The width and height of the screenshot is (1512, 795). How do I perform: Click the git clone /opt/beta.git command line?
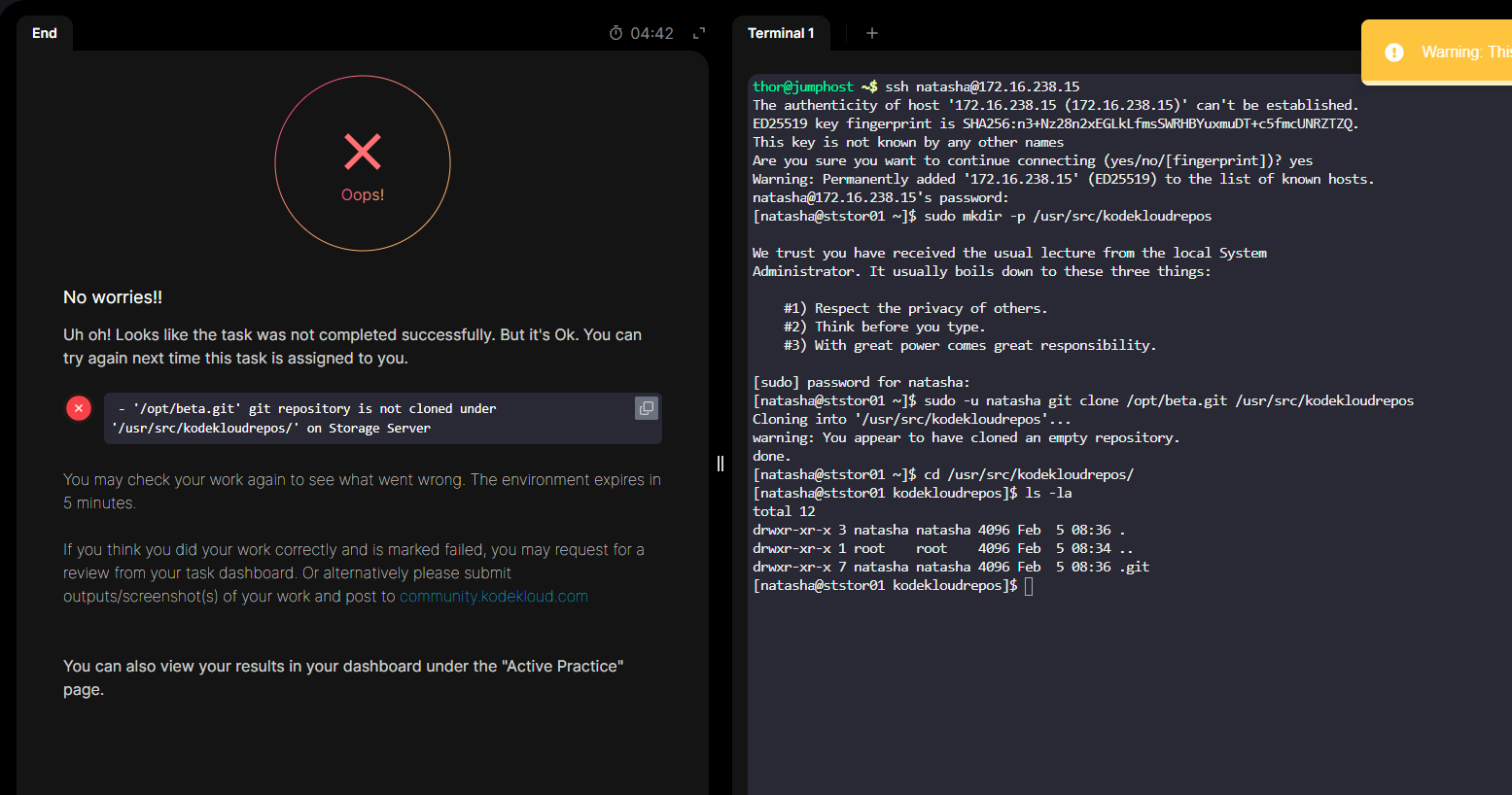coord(1083,400)
